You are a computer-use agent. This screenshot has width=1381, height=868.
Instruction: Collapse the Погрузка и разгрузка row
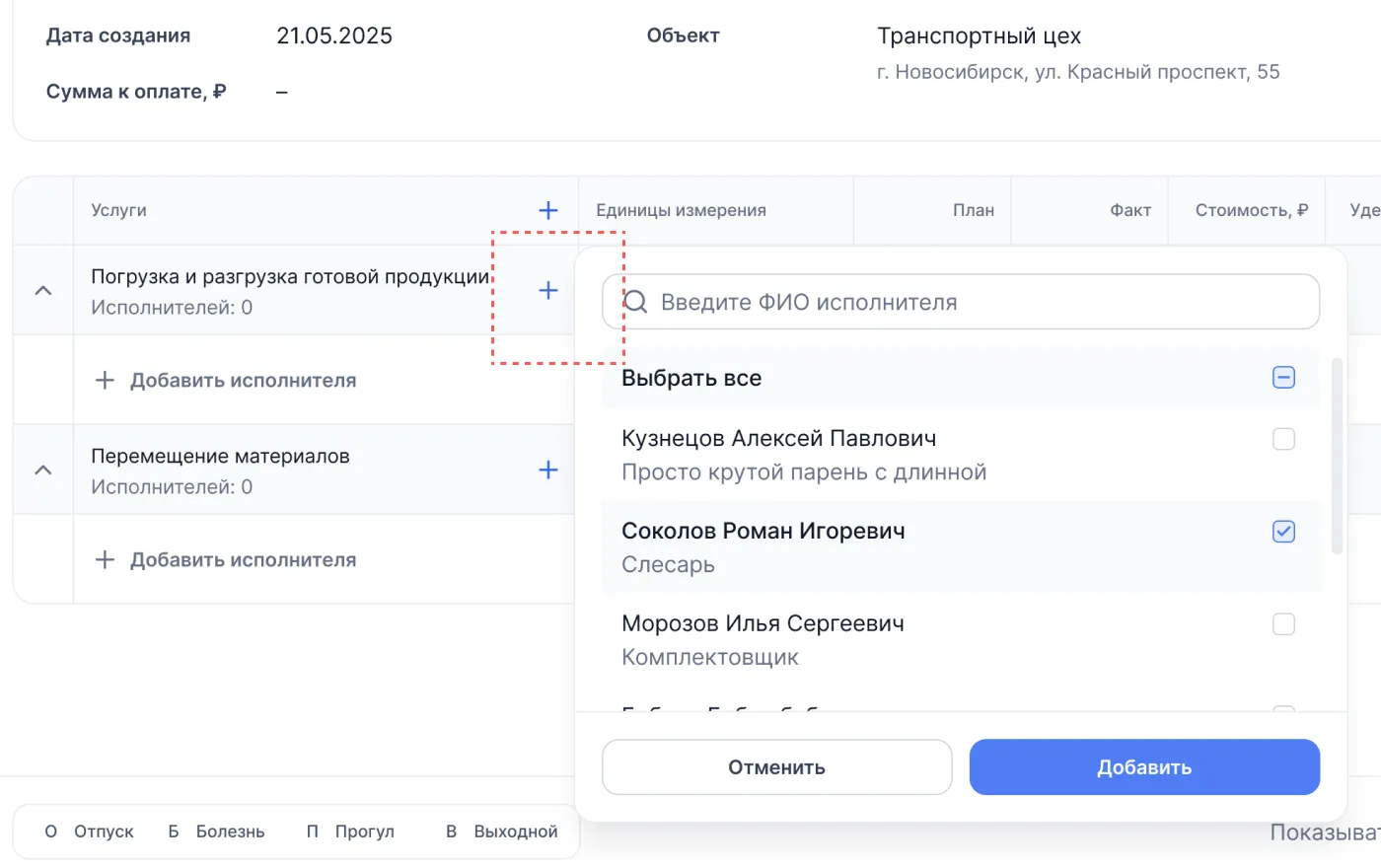pyautogui.click(x=43, y=290)
